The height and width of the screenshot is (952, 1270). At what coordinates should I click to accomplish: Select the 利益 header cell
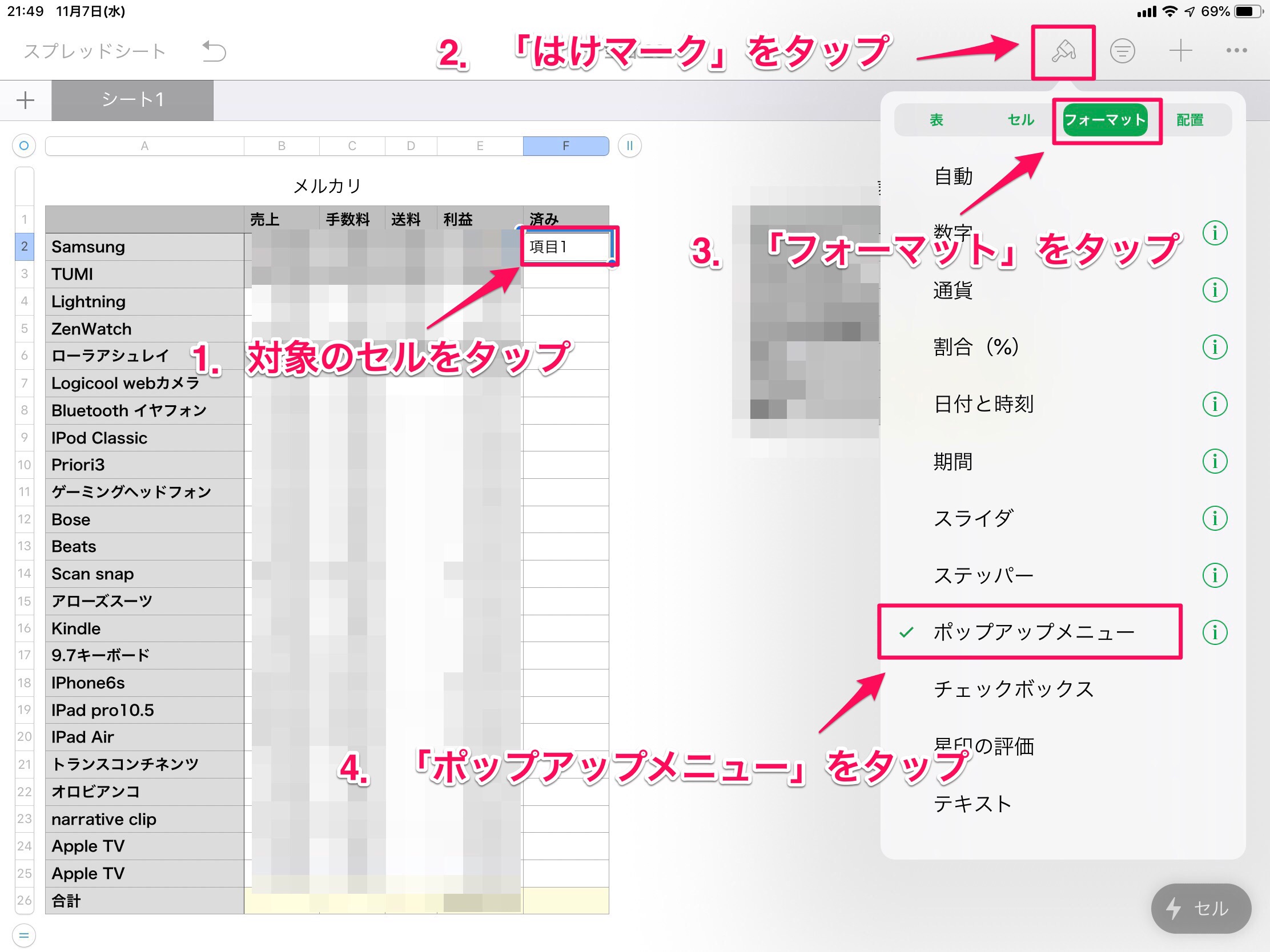(x=480, y=219)
